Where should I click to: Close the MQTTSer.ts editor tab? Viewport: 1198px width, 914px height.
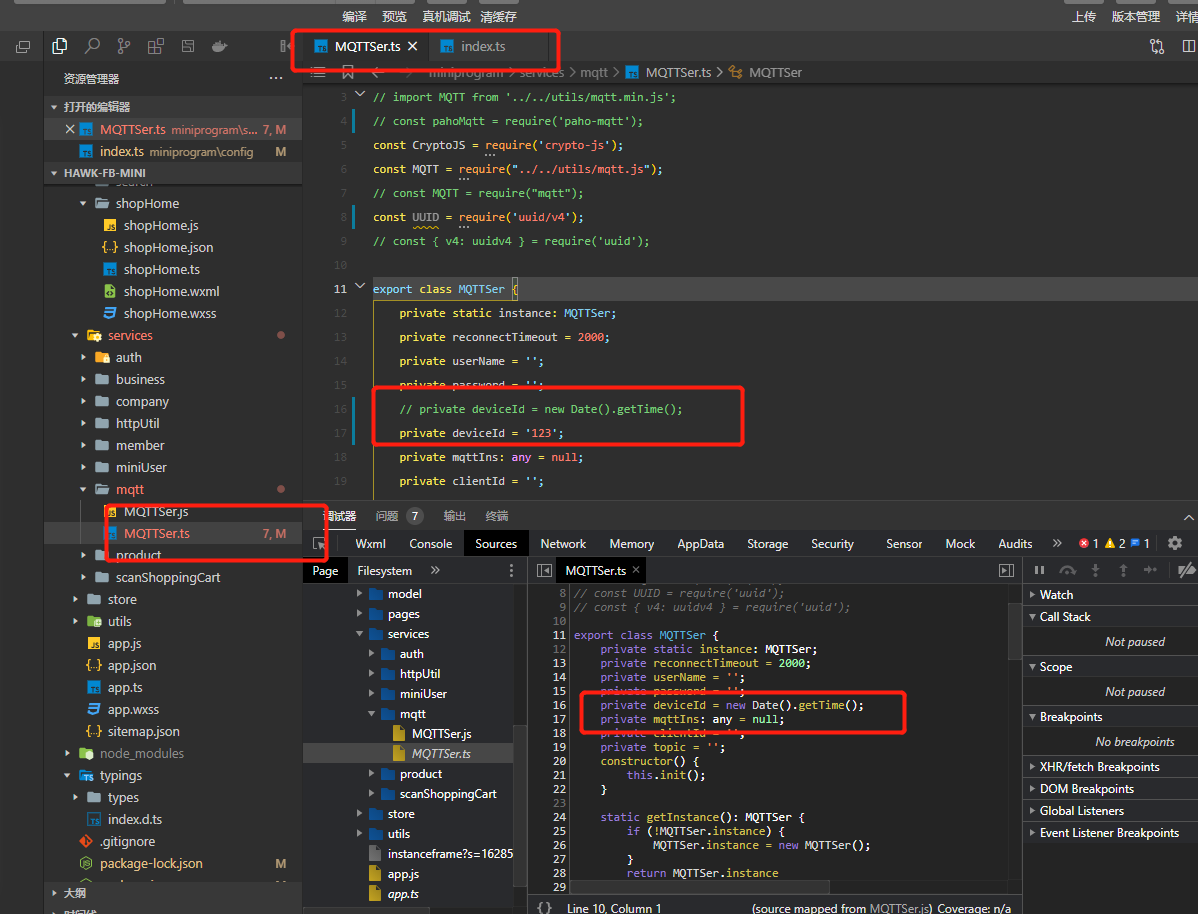(x=413, y=46)
